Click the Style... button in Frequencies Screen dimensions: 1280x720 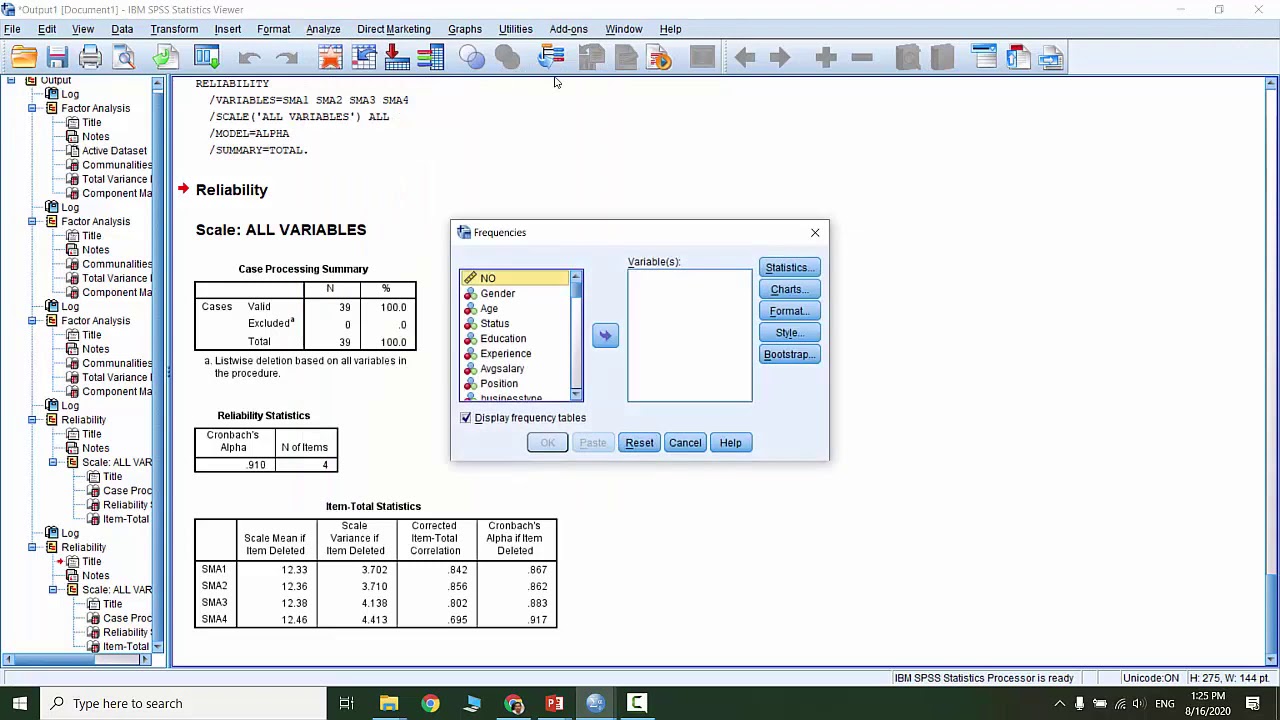tap(790, 333)
